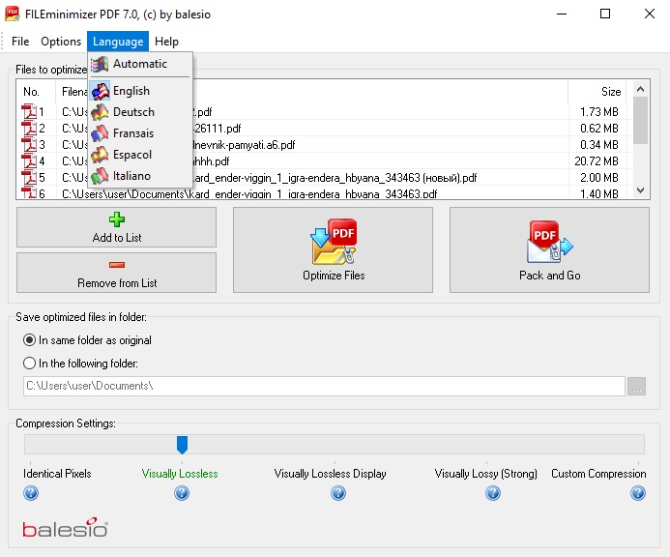Open help icon under Visually Lossy (Strong)
The image size is (670, 557).
tap(493, 493)
